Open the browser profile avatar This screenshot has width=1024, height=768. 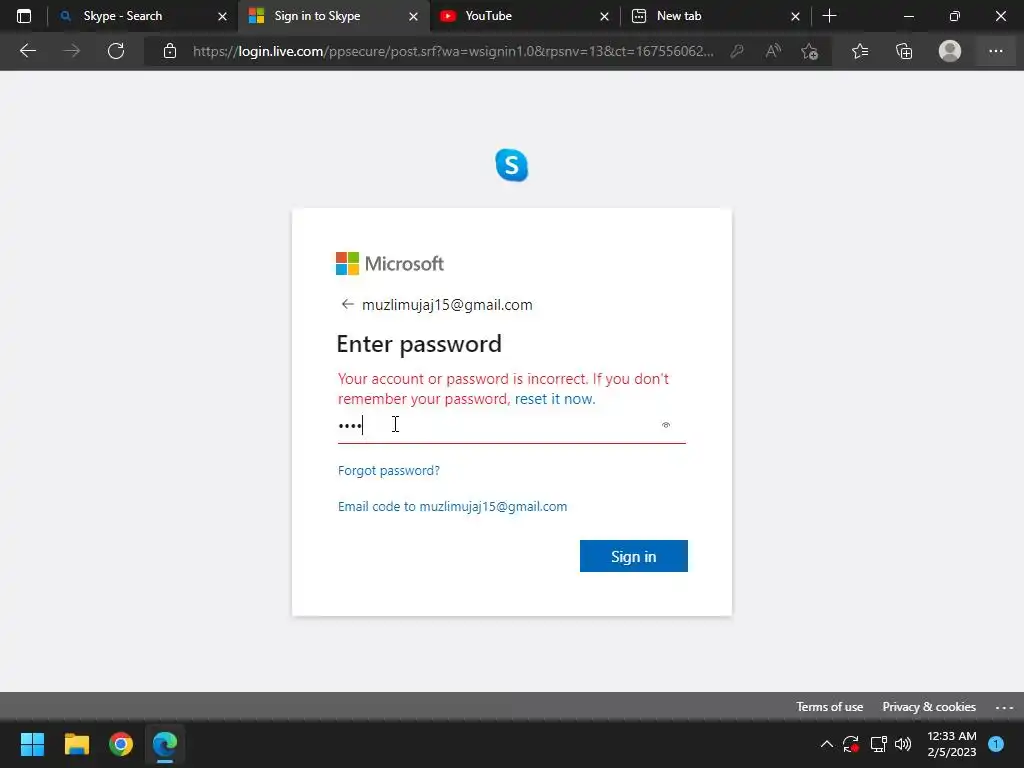point(950,51)
